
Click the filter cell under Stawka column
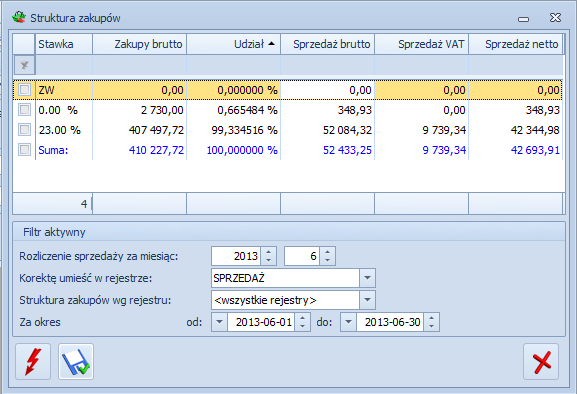(x=64, y=65)
